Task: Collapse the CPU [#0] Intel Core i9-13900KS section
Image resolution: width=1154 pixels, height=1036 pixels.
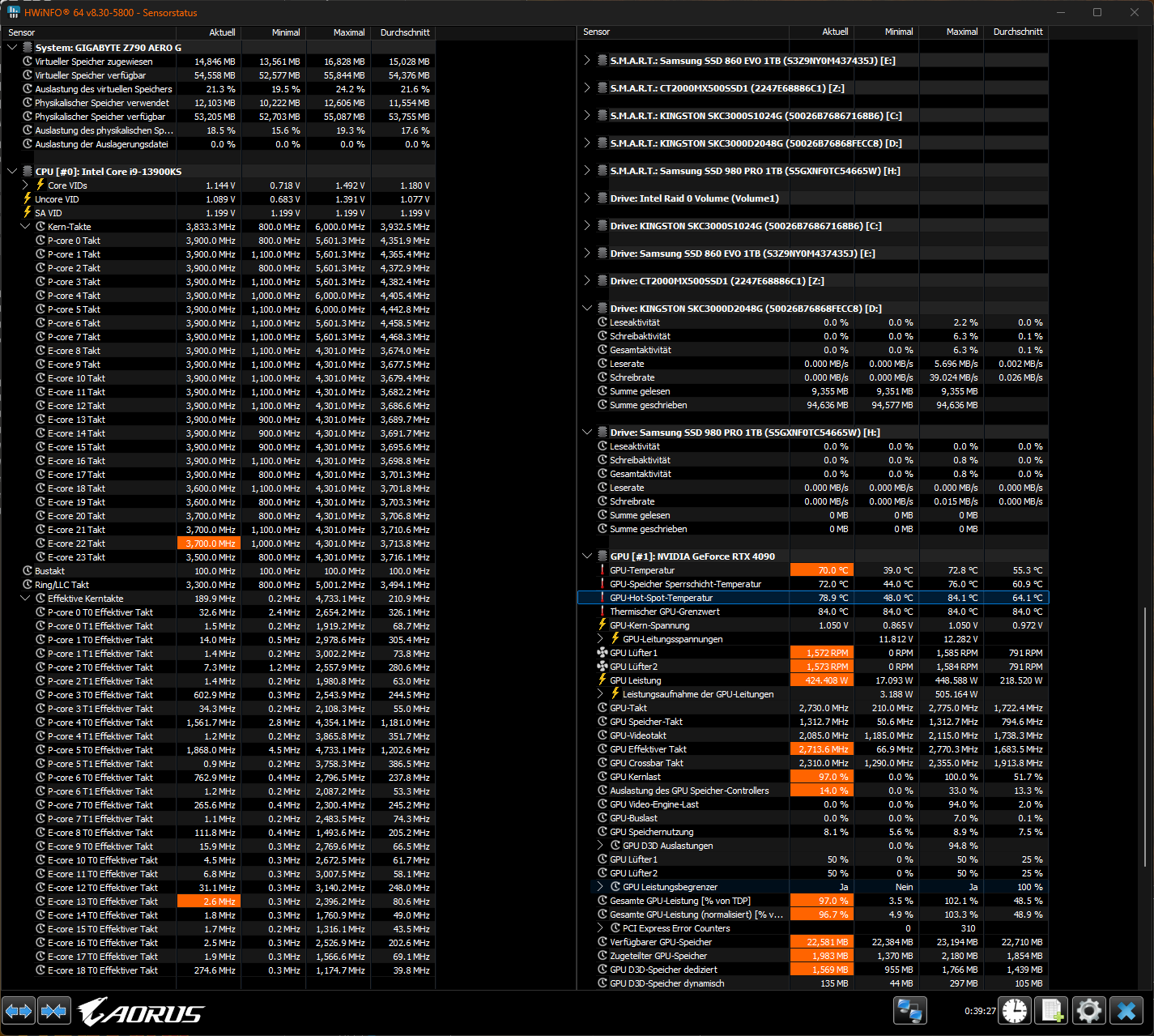Action: pyautogui.click(x=12, y=172)
